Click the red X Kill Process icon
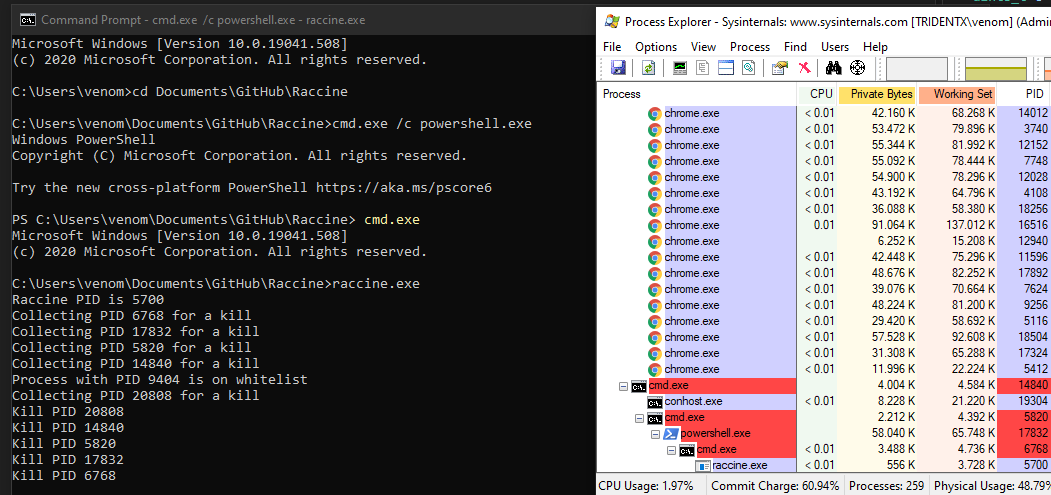The width and height of the screenshot is (1051, 495). [x=805, y=68]
